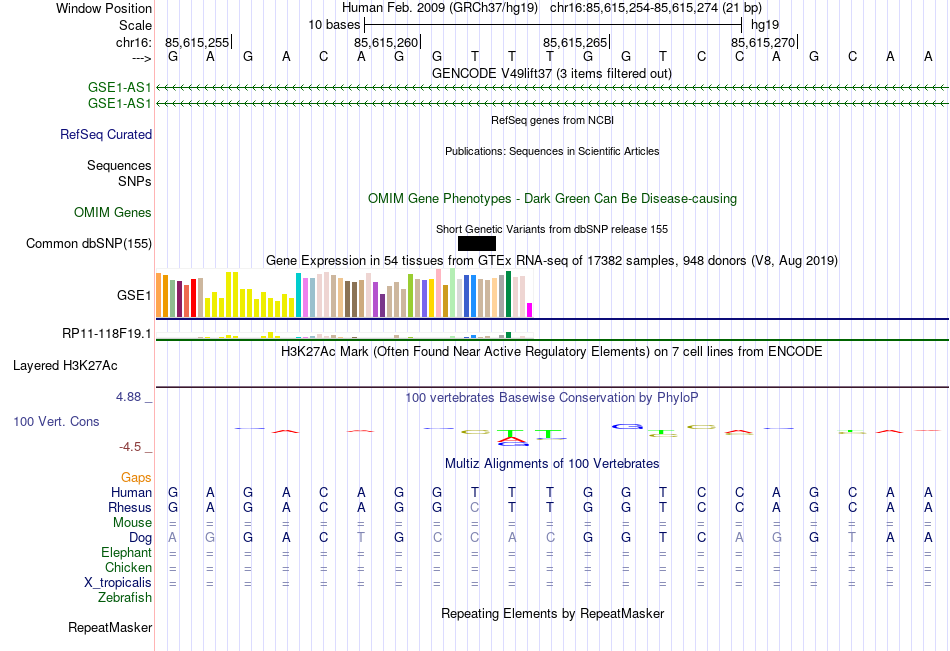The width and height of the screenshot is (950, 651).
Task: Open Gene Expression in 54 tissues title
Action: pyautogui.click(x=552, y=261)
